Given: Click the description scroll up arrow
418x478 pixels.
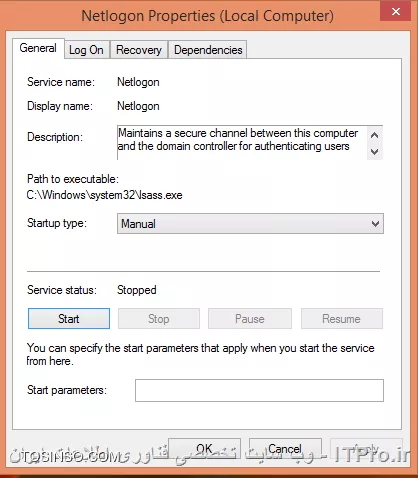Looking at the screenshot, I should point(375,135).
